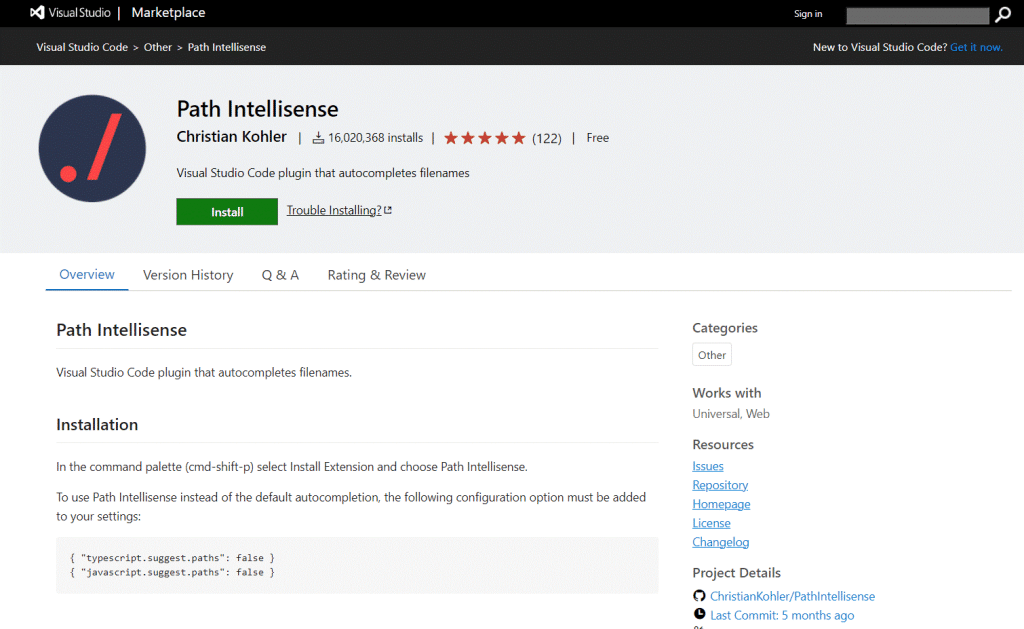Switch to the Version History tab
This screenshot has height=629, width=1024.
pos(188,275)
